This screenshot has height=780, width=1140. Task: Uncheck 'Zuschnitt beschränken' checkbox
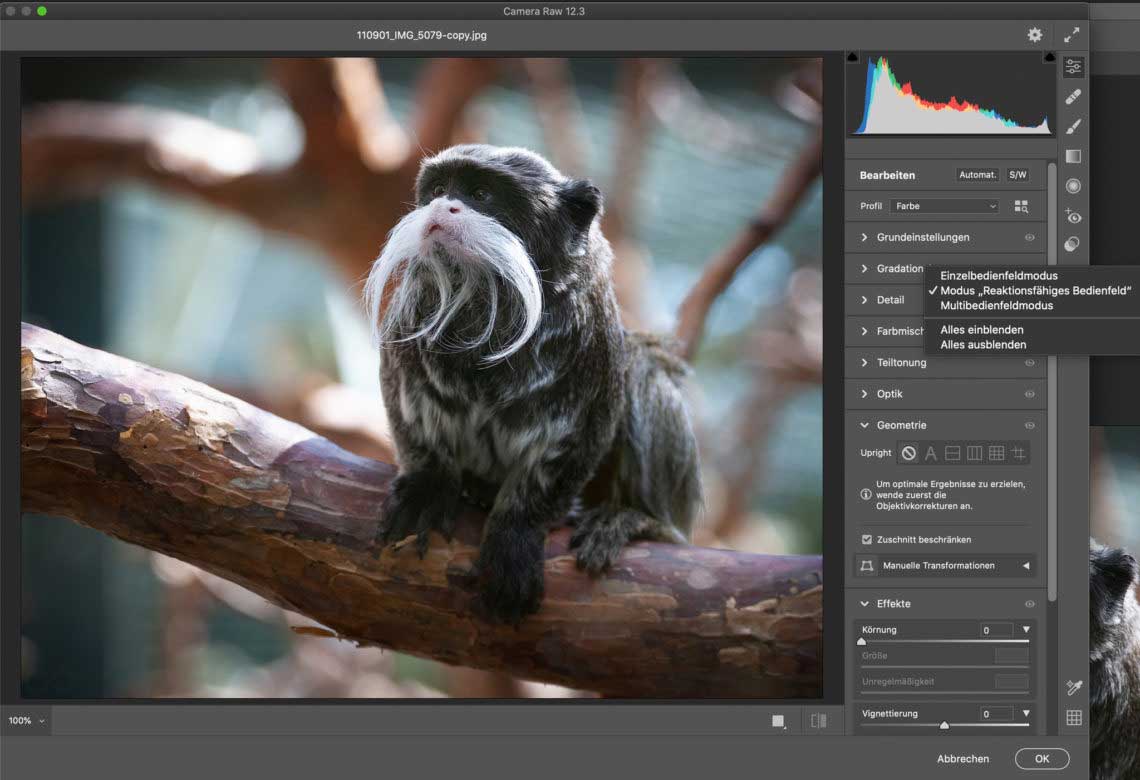[x=867, y=539]
